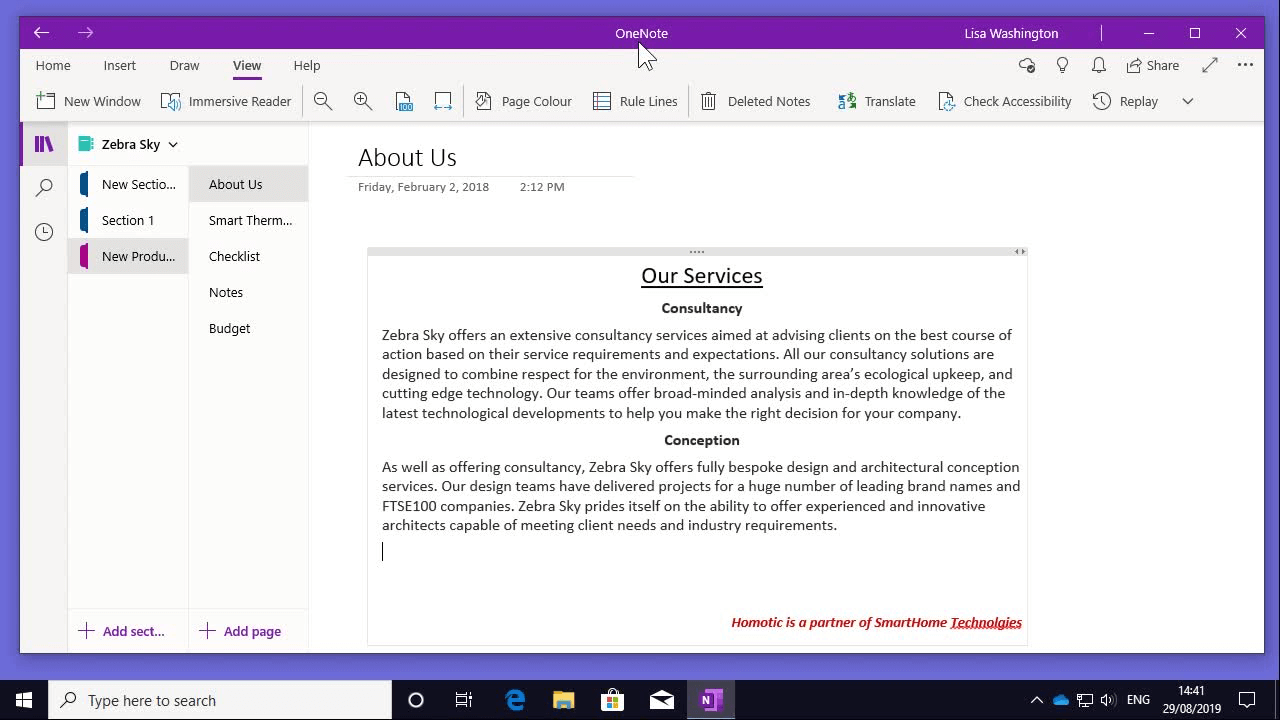1280x720 pixels.
Task: Replay recent note changes
Action: coord(1125,100)
